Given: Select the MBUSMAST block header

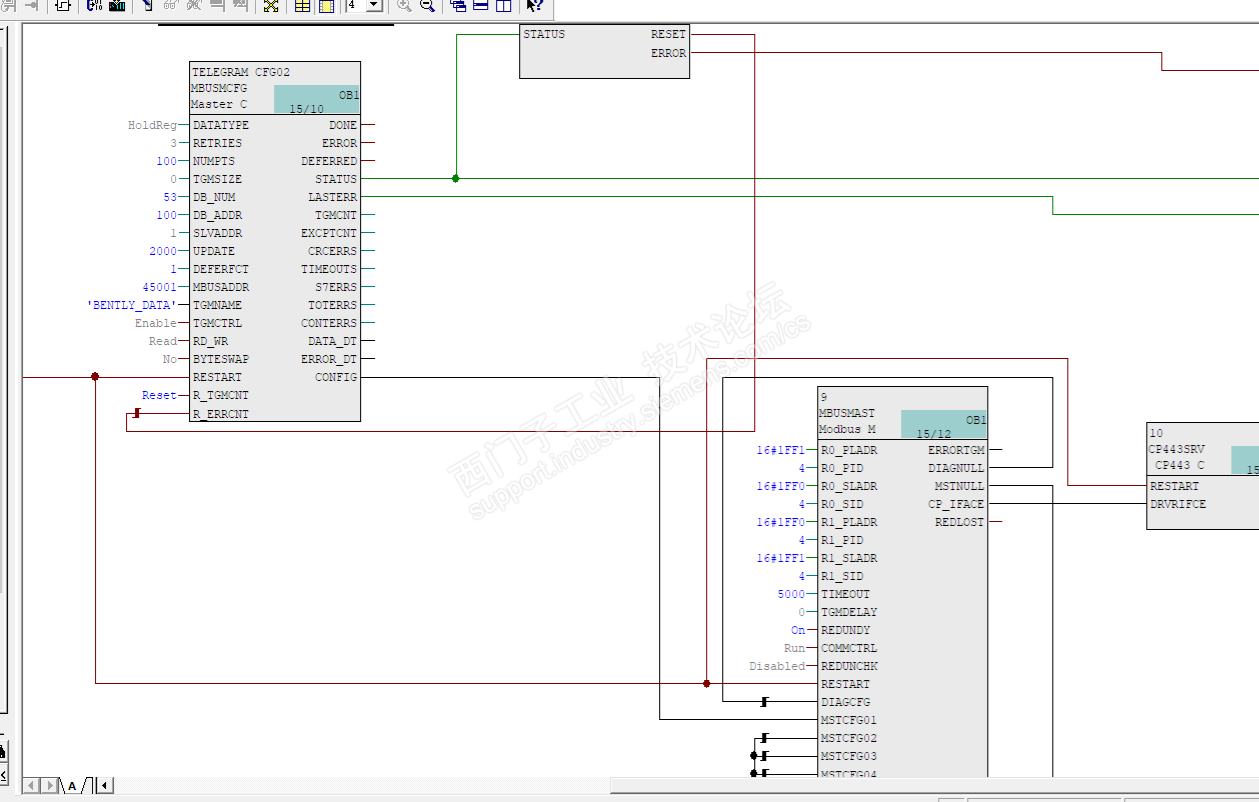Looking at the screenshot, I should click(902, 413).
